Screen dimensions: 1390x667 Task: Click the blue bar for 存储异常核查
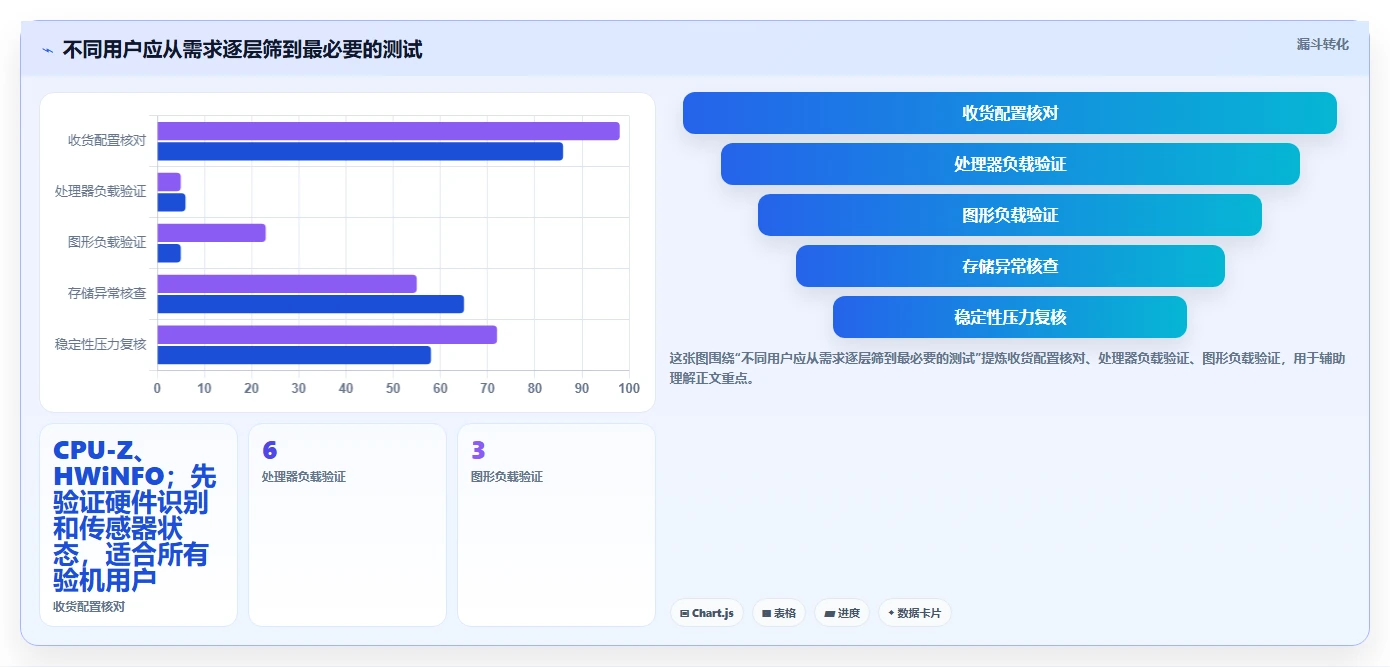click(310, 304)
